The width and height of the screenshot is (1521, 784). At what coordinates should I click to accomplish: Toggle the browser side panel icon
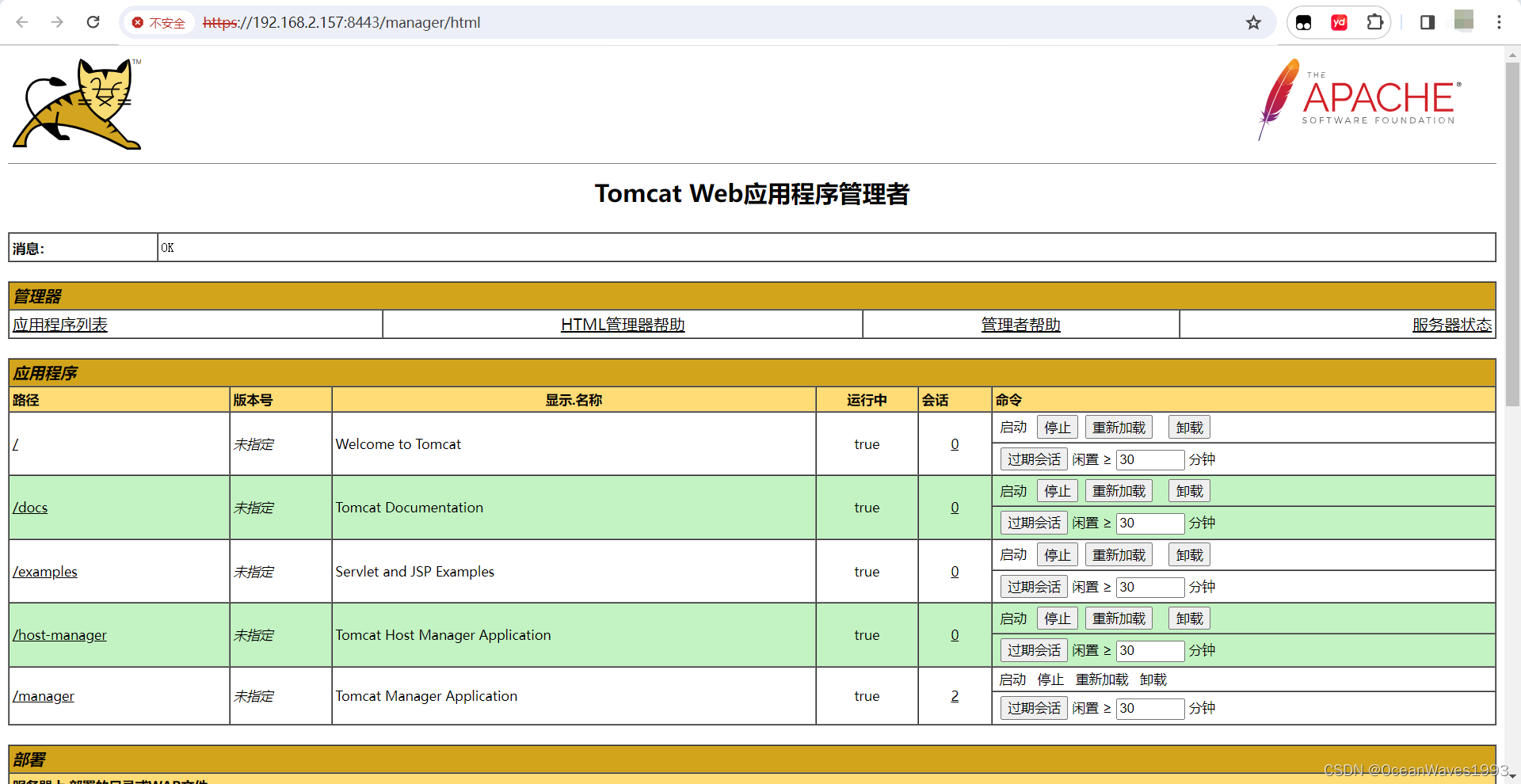pos(1428,22)
